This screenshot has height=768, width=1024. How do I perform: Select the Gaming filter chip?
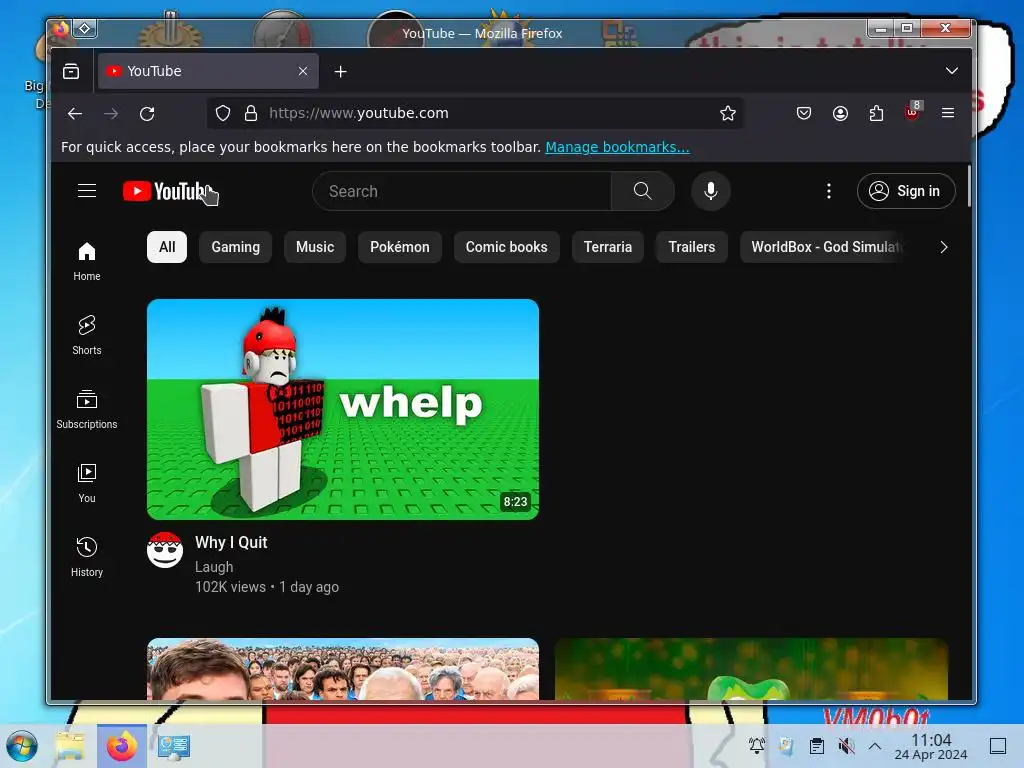(235, 247)
